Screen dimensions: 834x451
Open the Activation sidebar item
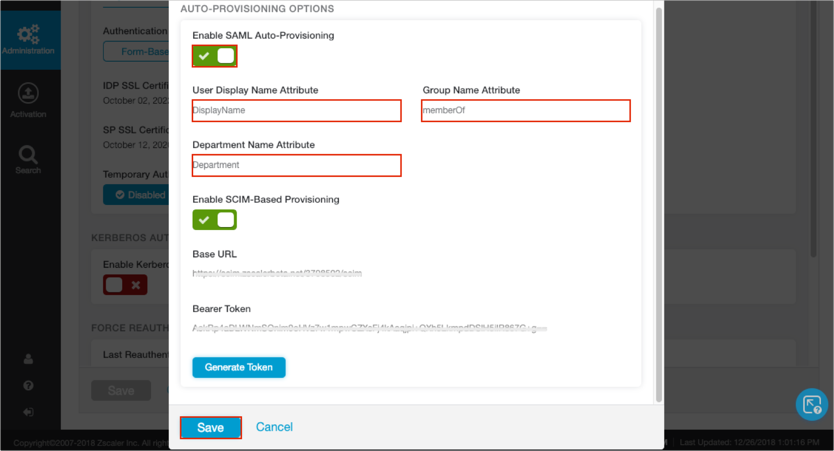(28, 100)
